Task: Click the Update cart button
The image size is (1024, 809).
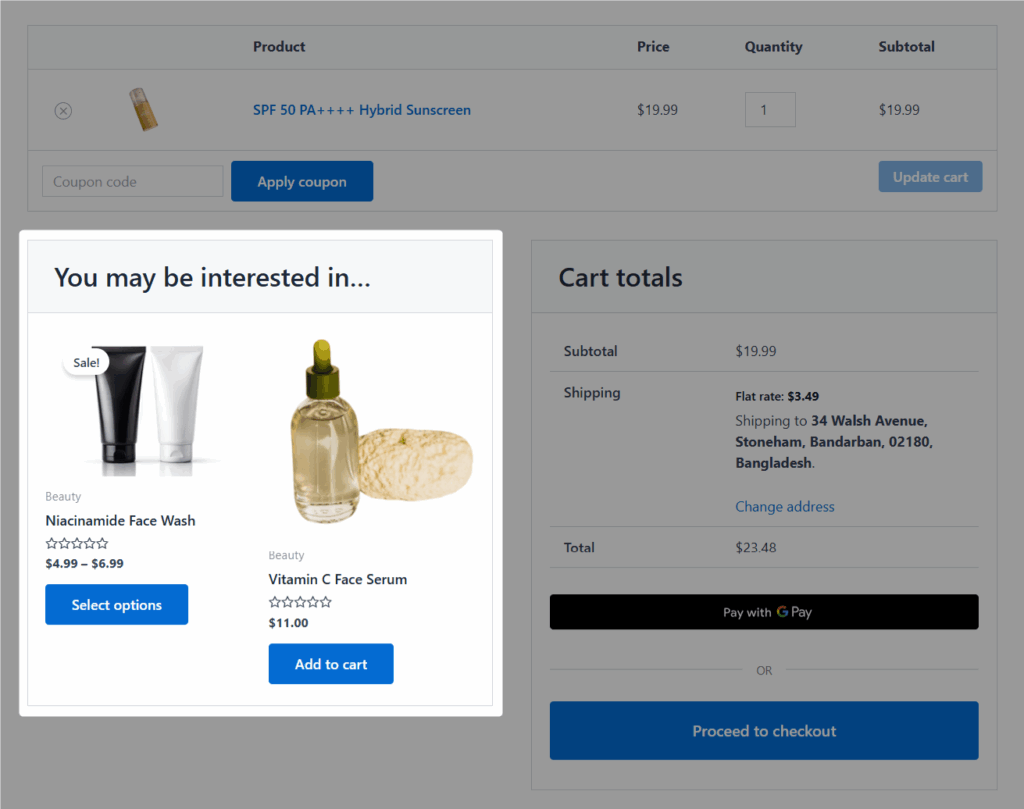Action: pos(930,177)
